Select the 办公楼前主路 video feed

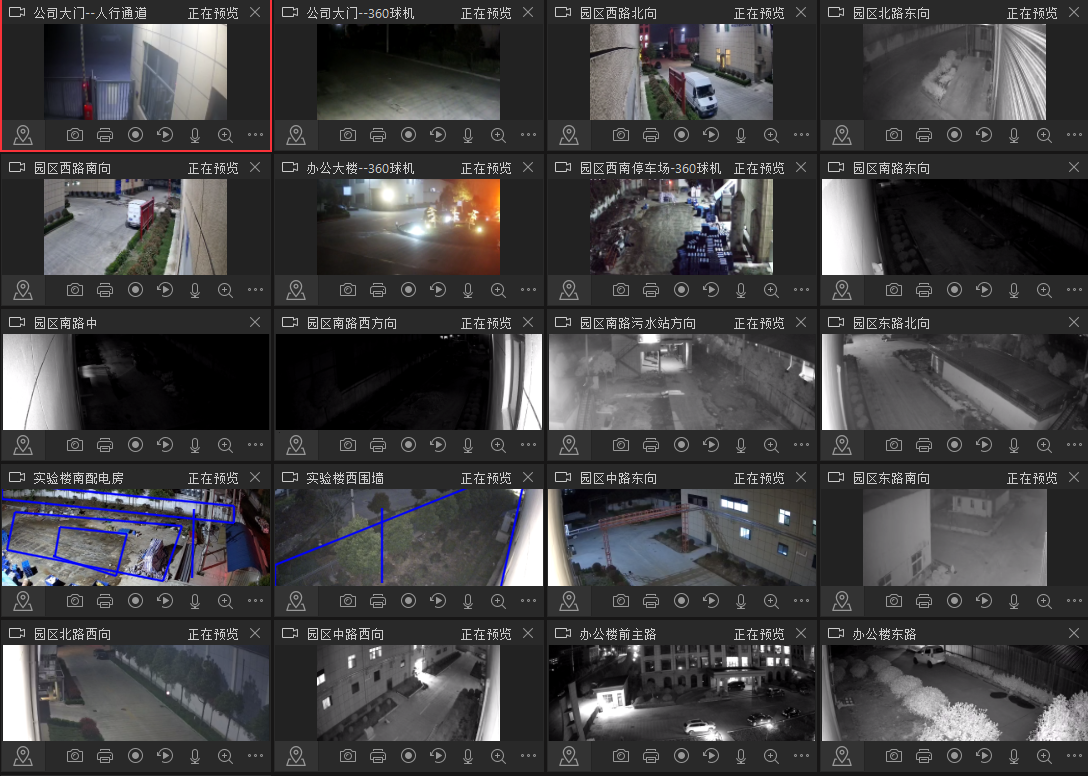tap(682, 693)
